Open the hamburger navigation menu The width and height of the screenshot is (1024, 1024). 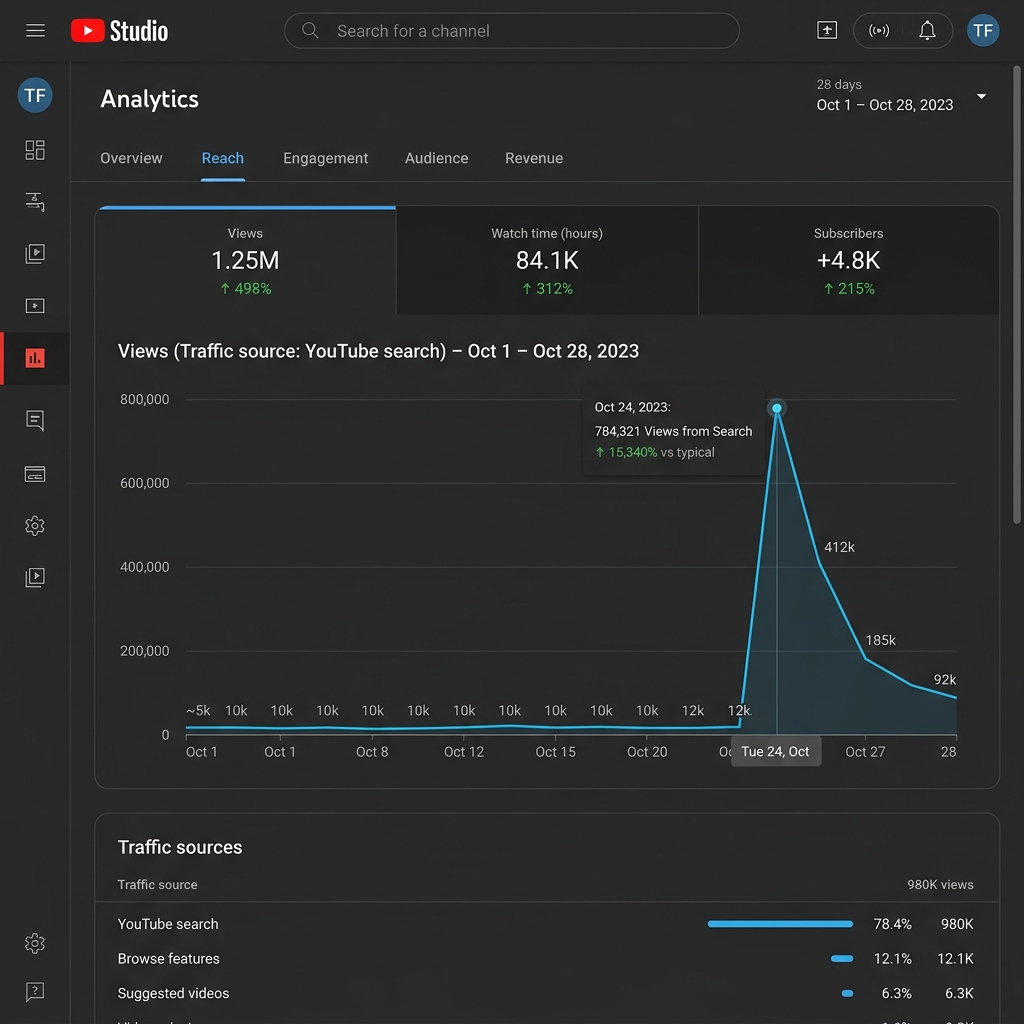click(35, 31)
